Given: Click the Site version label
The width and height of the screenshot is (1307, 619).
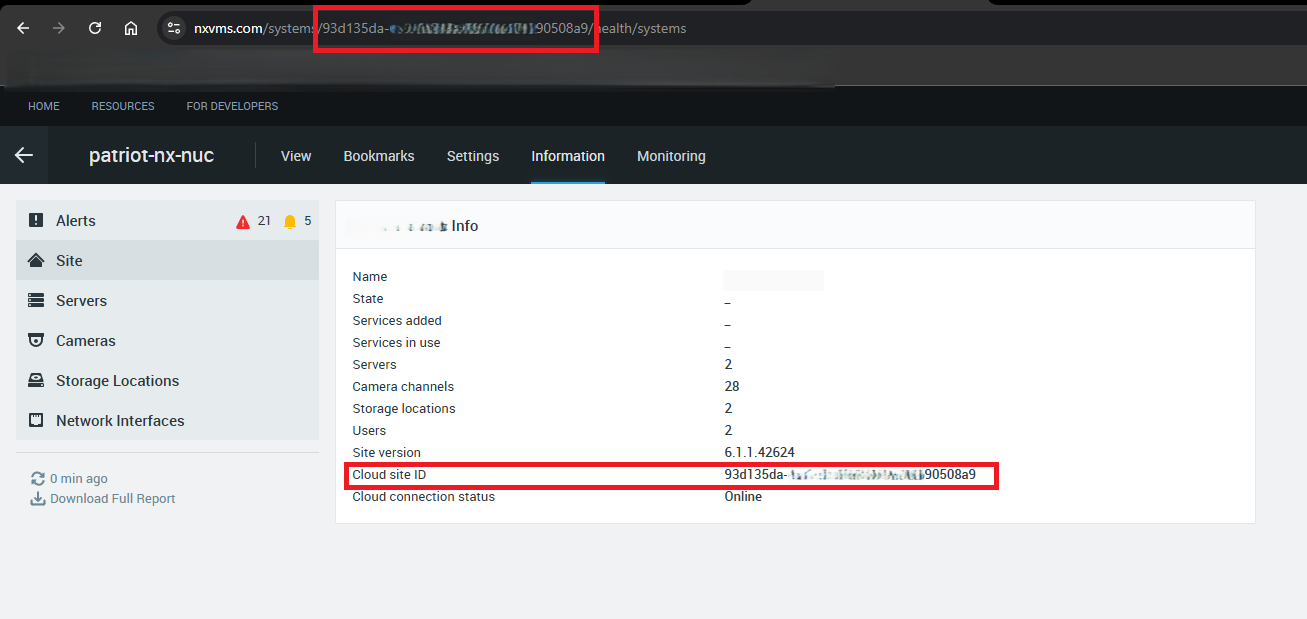Looking at the screenshot, I should tap(386, 453).
